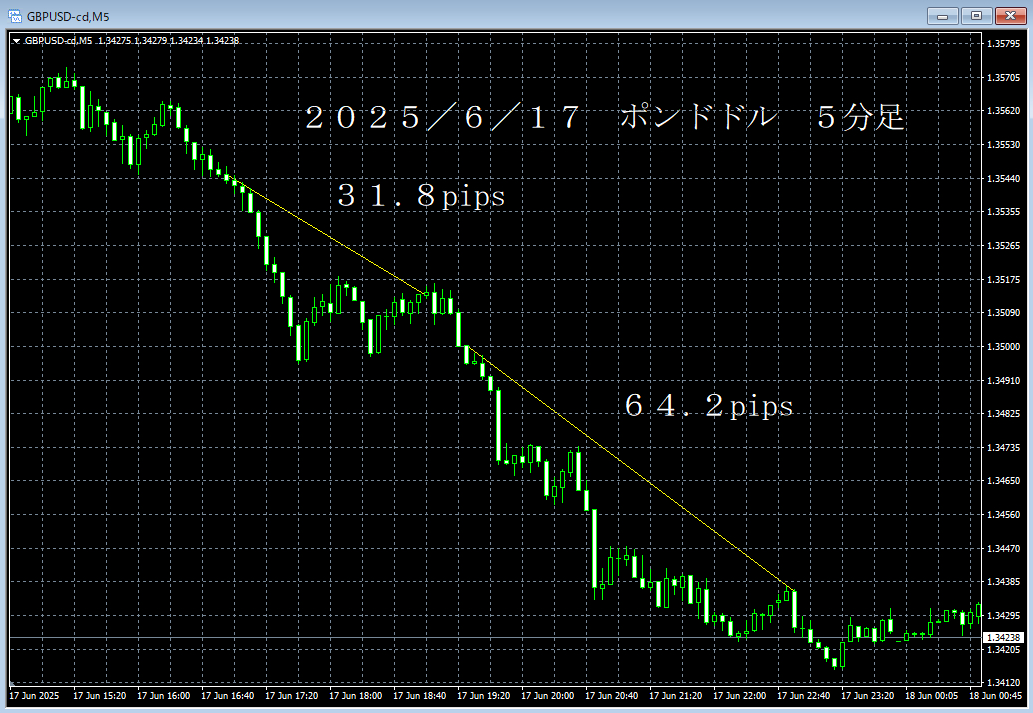
Task: Click the '17 Jun 16:40' time axis label
Action: 227,696
